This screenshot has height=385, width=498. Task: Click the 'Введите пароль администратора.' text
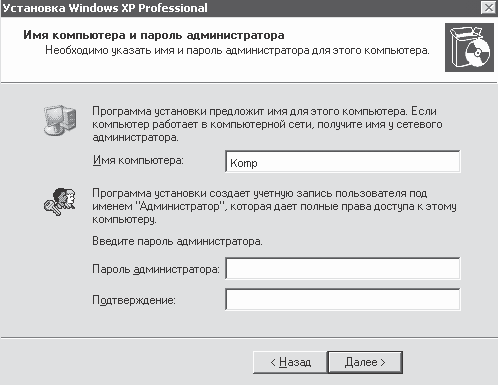click(177, 241)
